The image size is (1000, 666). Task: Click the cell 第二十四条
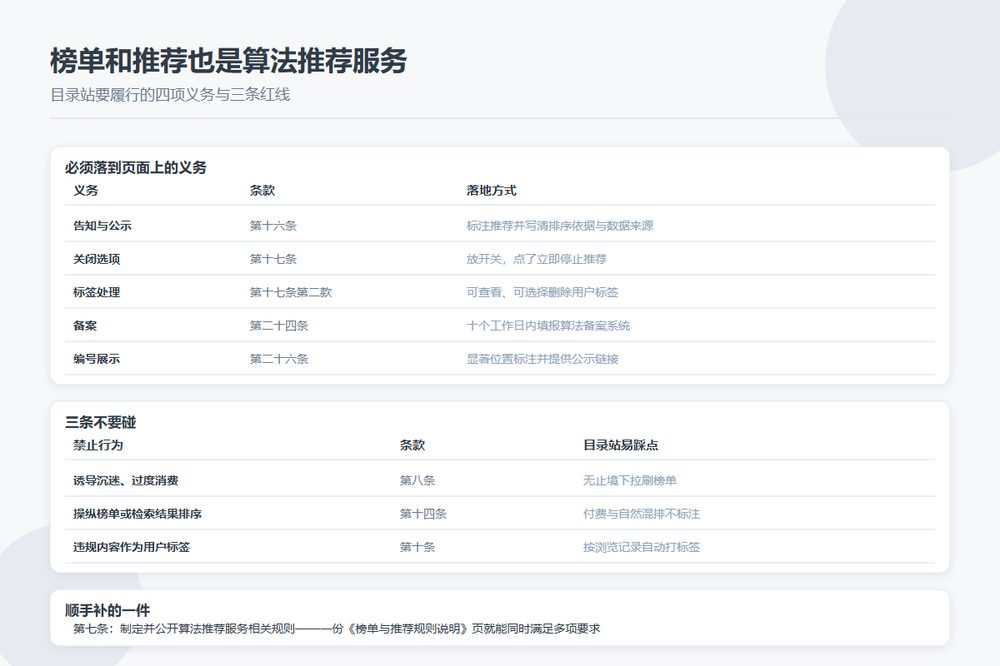pos(279,325)
